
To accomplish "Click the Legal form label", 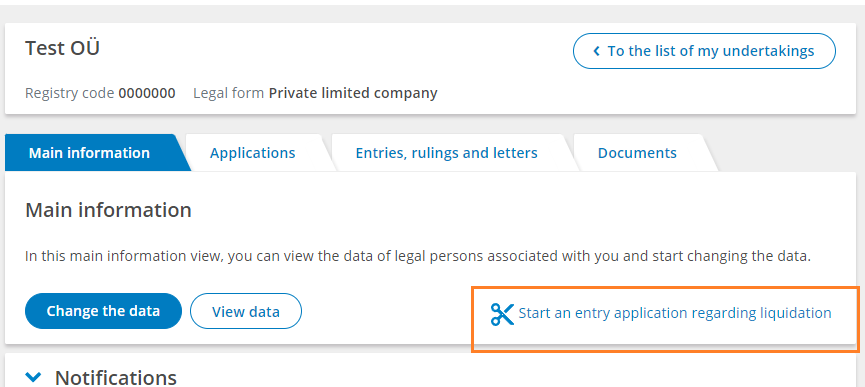I will point(229,93).
